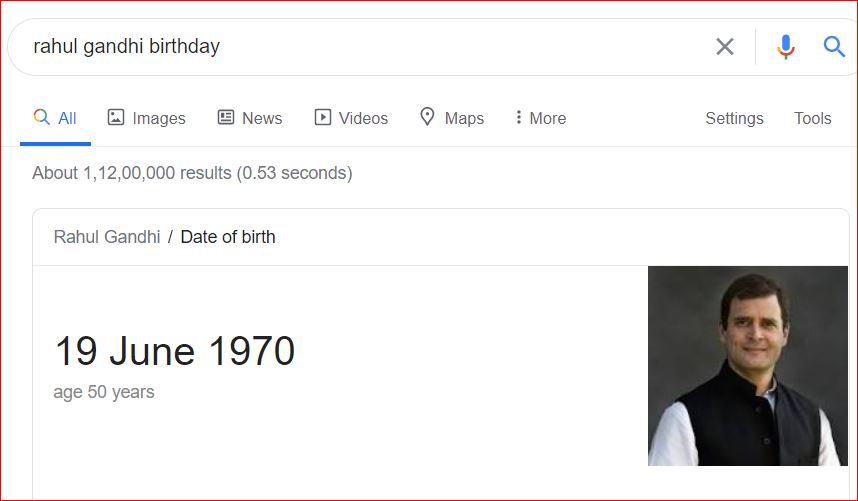Click the Date of birth breadcrumb
Screen dimensions: 858x501
pos(228,237)
